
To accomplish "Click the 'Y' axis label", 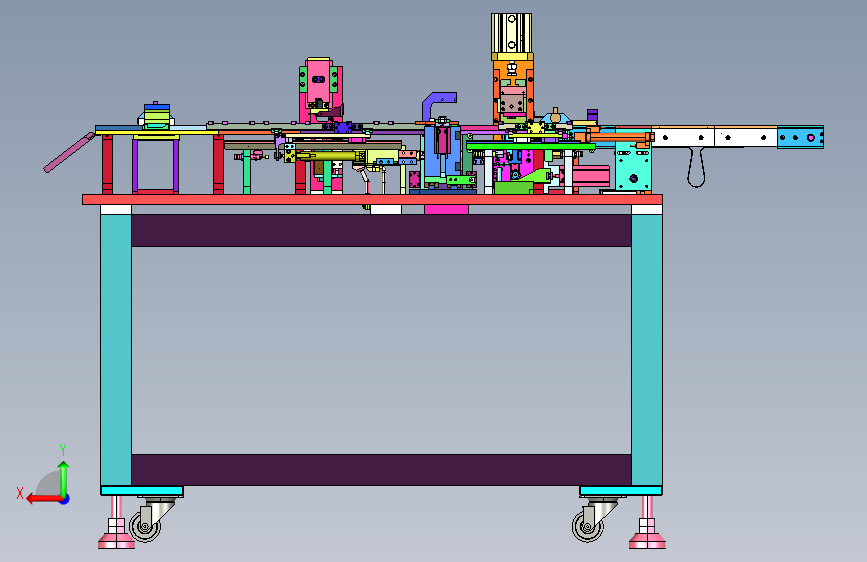I will click(x=63, y=449).
